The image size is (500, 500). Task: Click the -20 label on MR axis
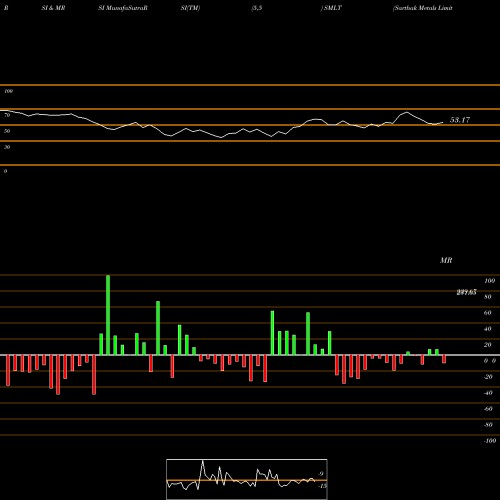pyautogui.click(x=488, y=377)
